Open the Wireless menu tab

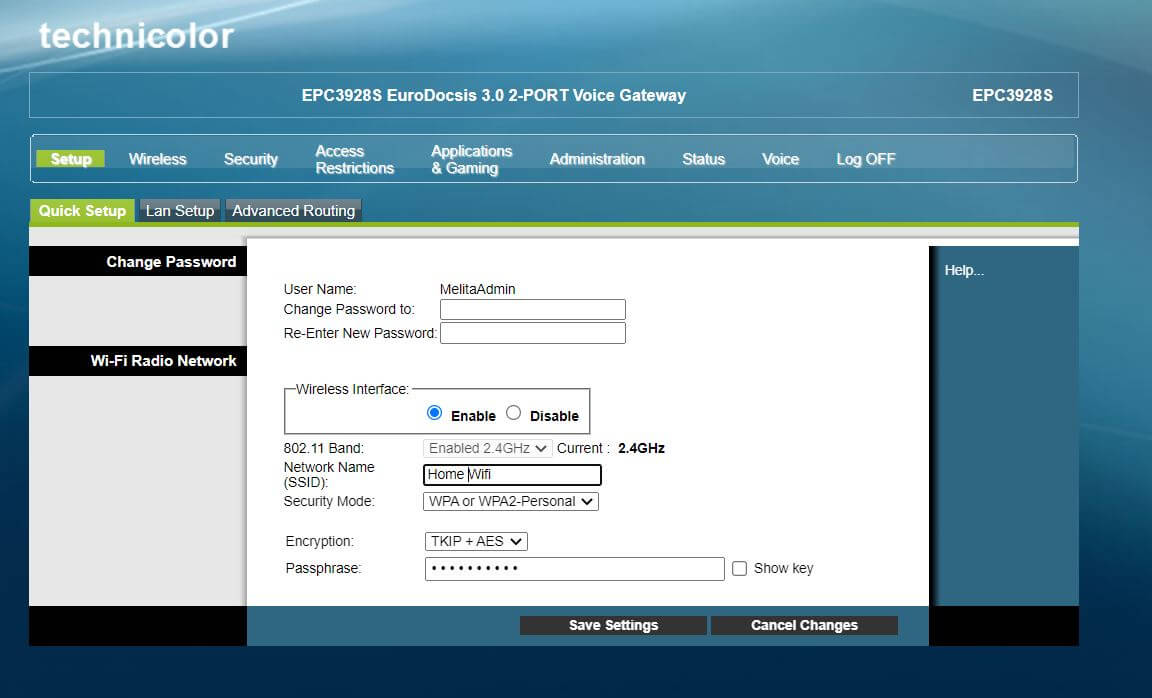157,159
